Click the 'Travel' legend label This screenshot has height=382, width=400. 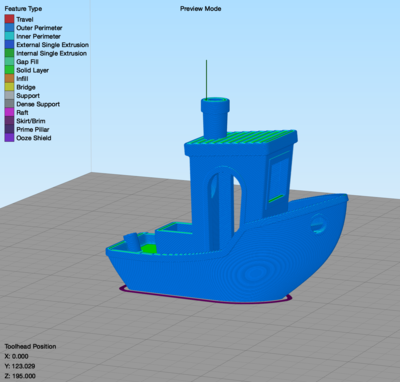[x=25, y=19]
